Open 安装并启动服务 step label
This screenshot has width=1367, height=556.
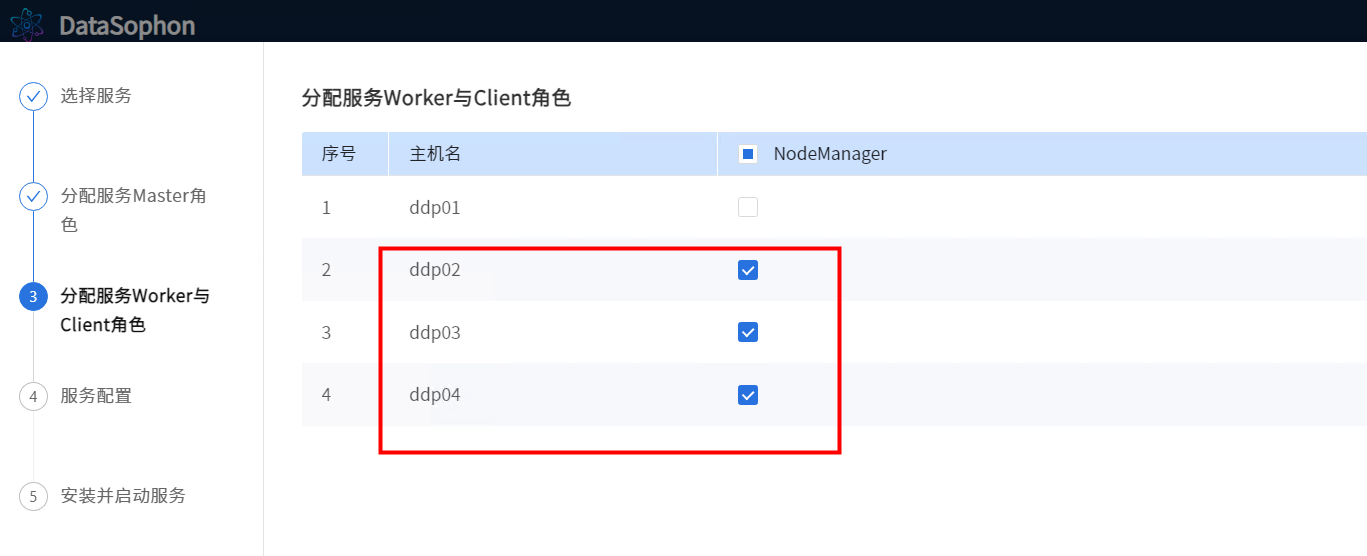(x=123, y=496)
